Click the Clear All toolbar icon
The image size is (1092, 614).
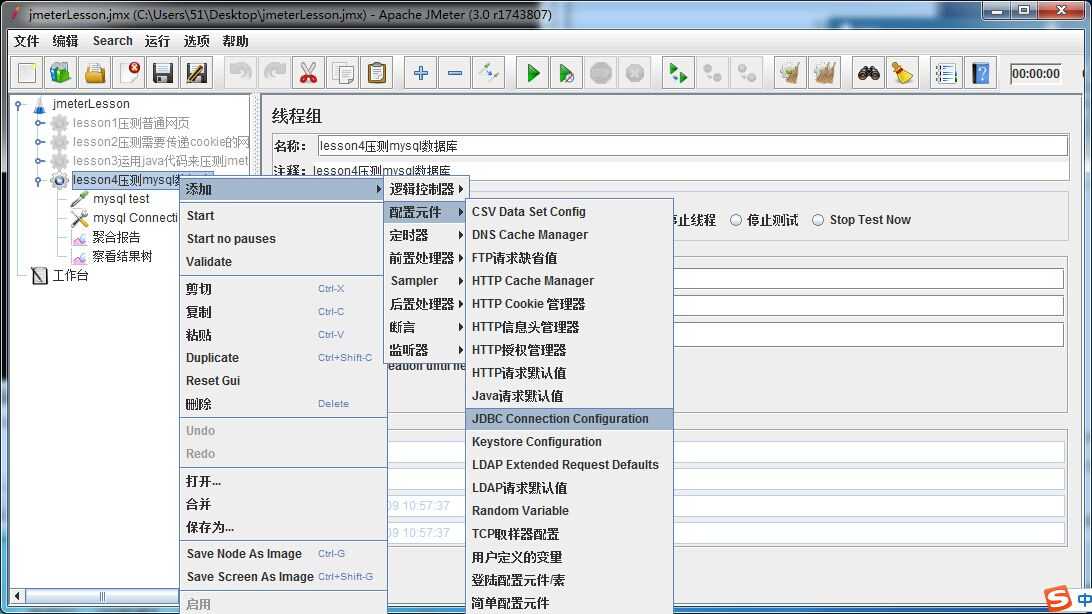point(824,73)
